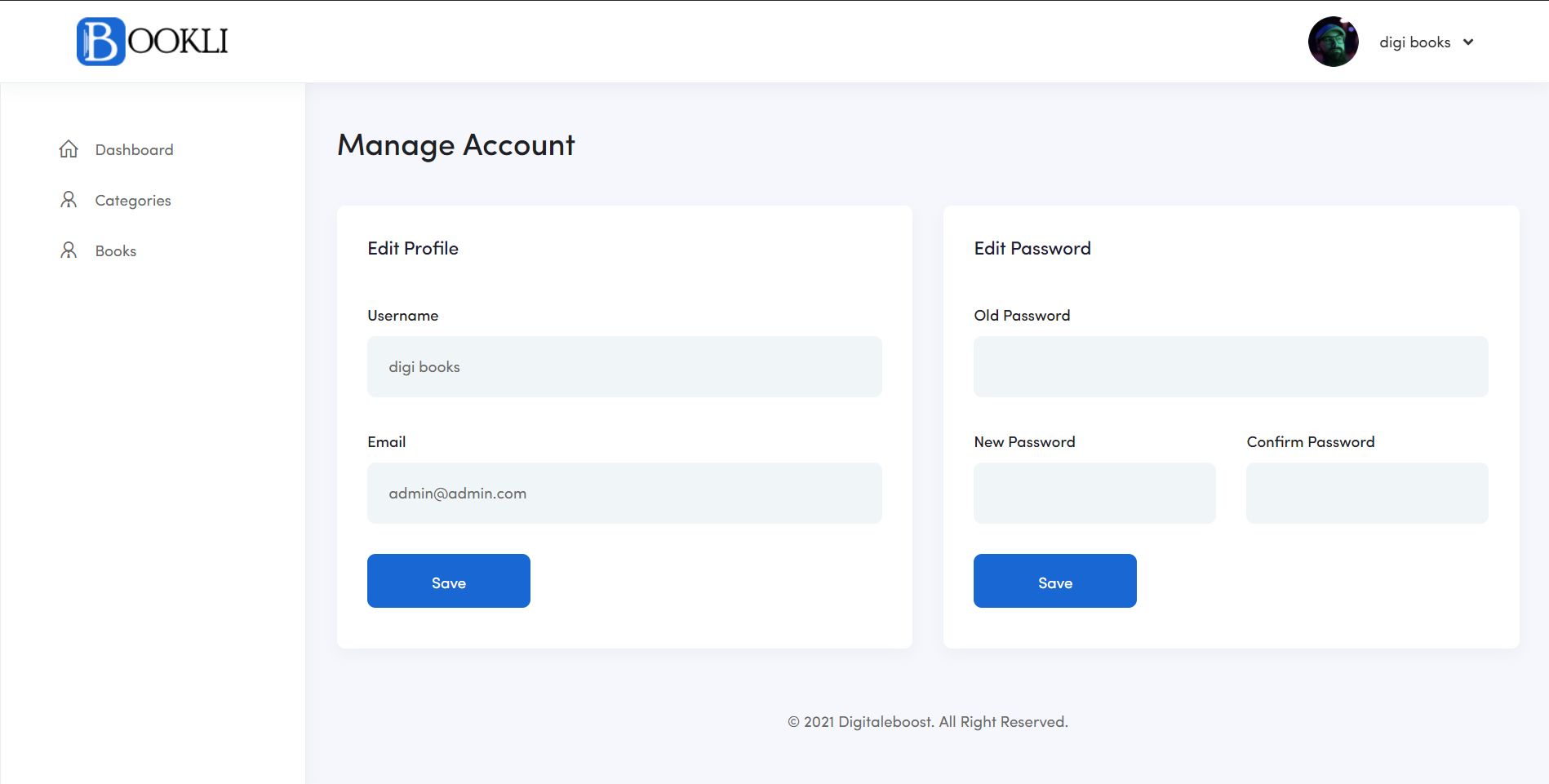Viewport: 1549px width, 784px height.
Task: Click the Bookli logo
Action: [x=153, y=42]
